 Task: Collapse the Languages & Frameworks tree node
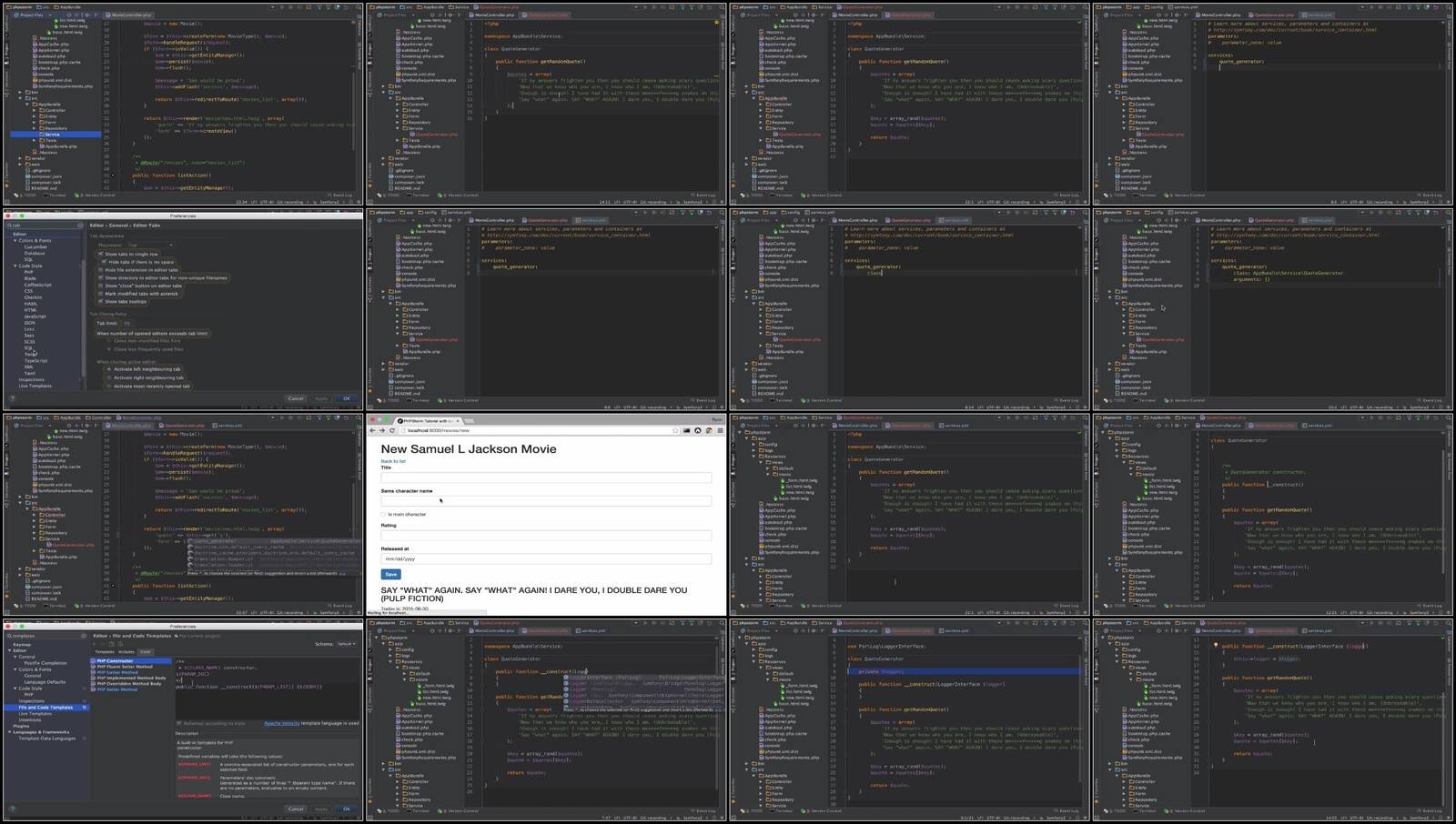pyautogui.click(x=10, y=732)
